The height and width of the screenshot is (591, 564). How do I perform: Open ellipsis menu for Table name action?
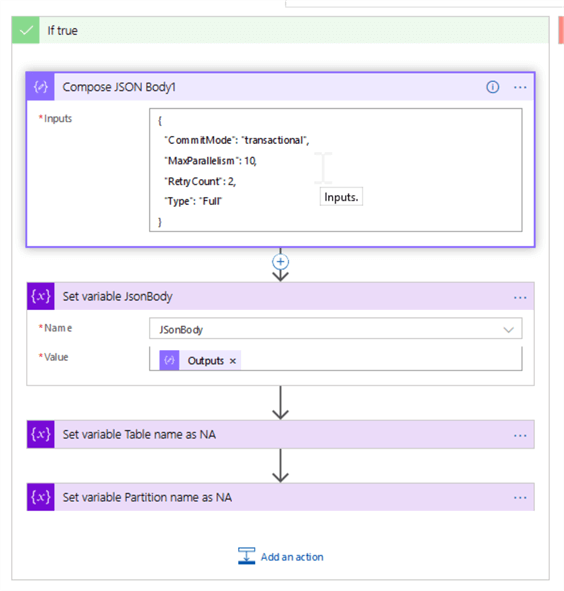(x=520, y=435)
